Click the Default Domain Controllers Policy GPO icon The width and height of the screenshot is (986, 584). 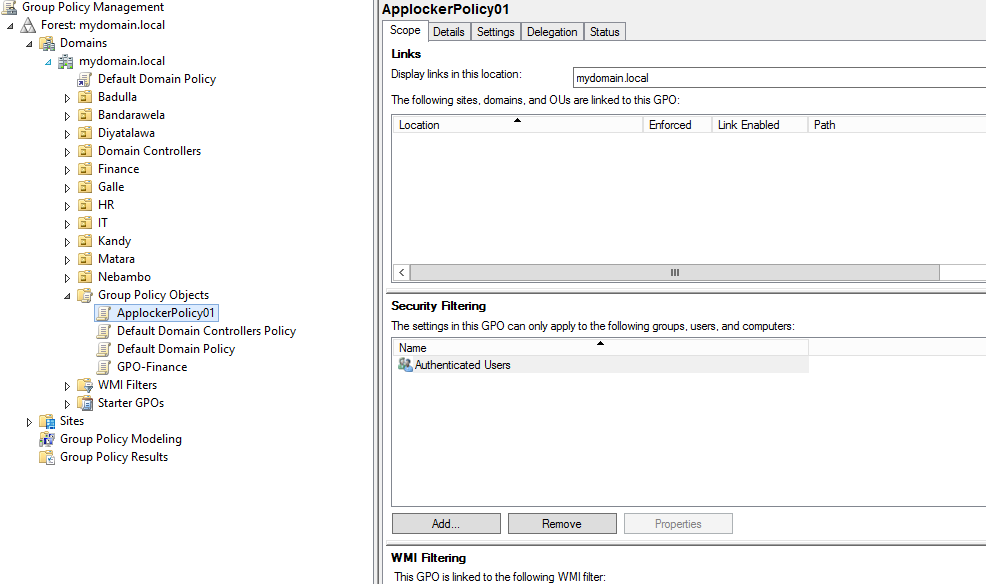(104, 331)
